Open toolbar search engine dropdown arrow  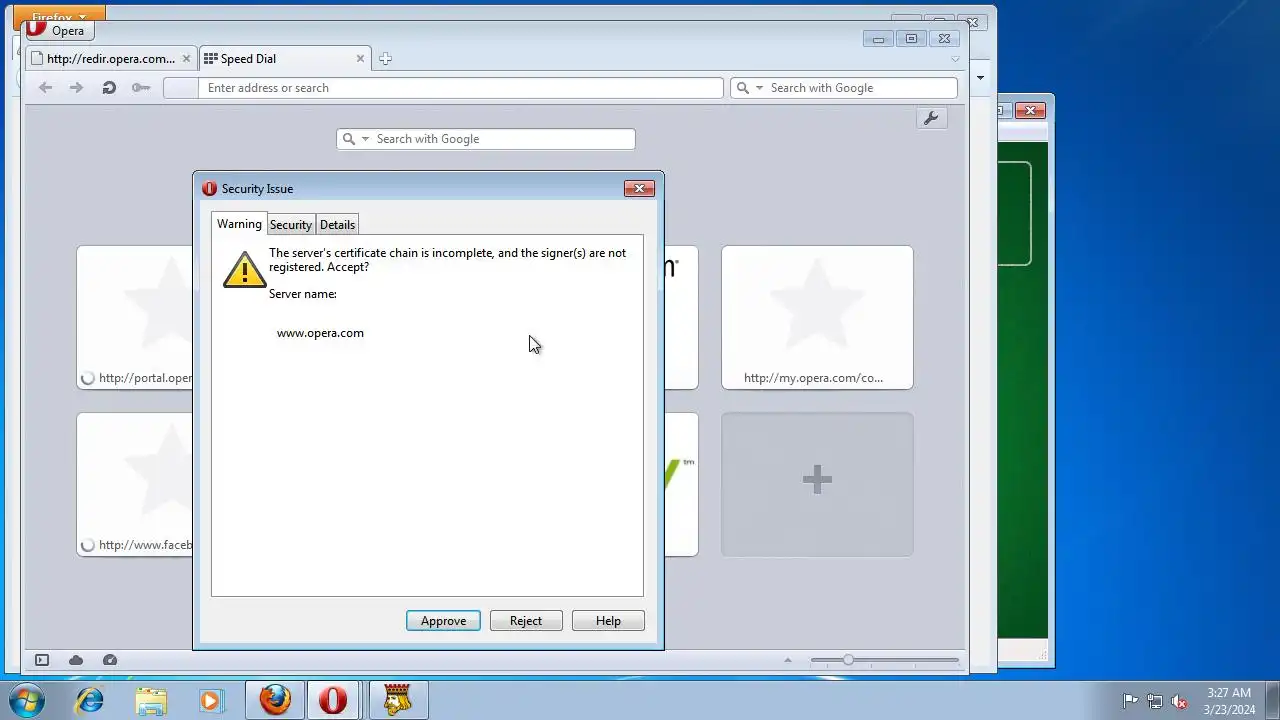point(760,88)
